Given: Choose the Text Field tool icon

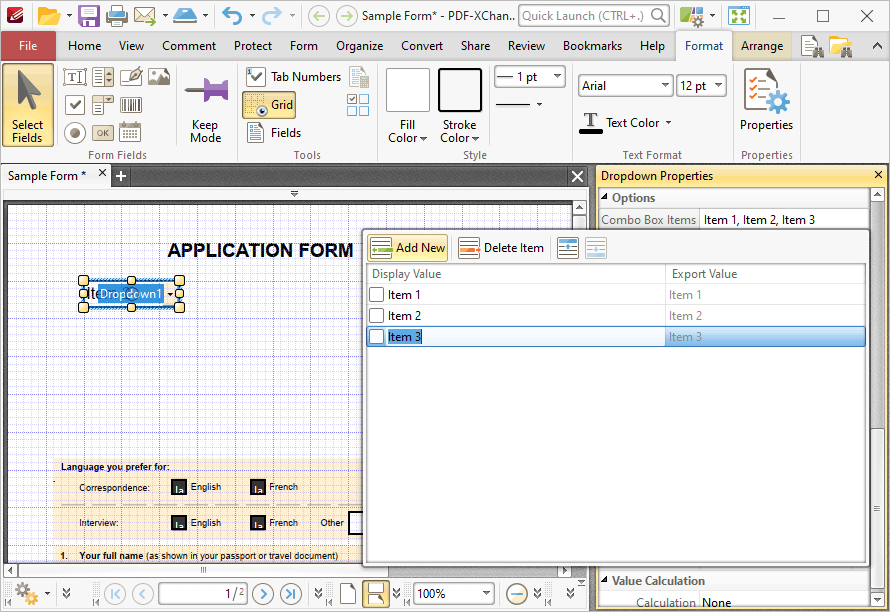Looking at the screenshot, I should (74, 77).
